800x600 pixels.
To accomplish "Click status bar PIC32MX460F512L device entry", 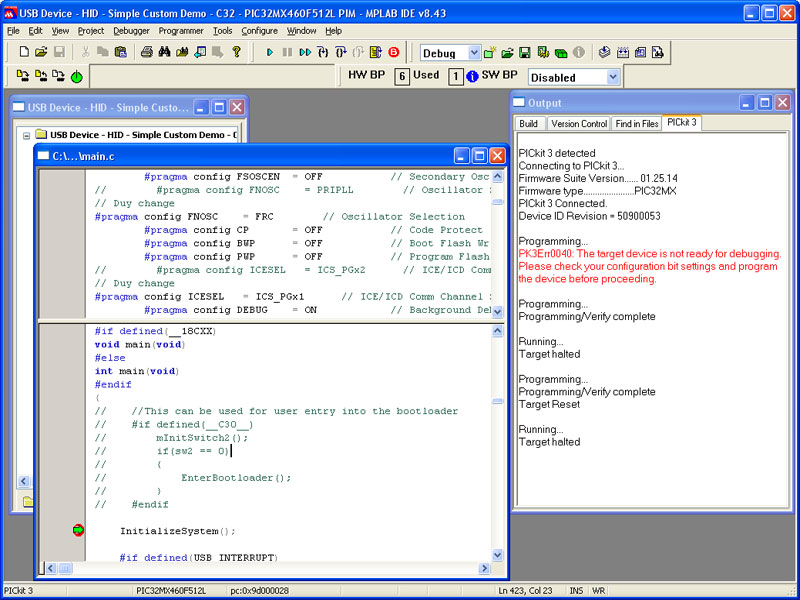I will coord(171,591).
